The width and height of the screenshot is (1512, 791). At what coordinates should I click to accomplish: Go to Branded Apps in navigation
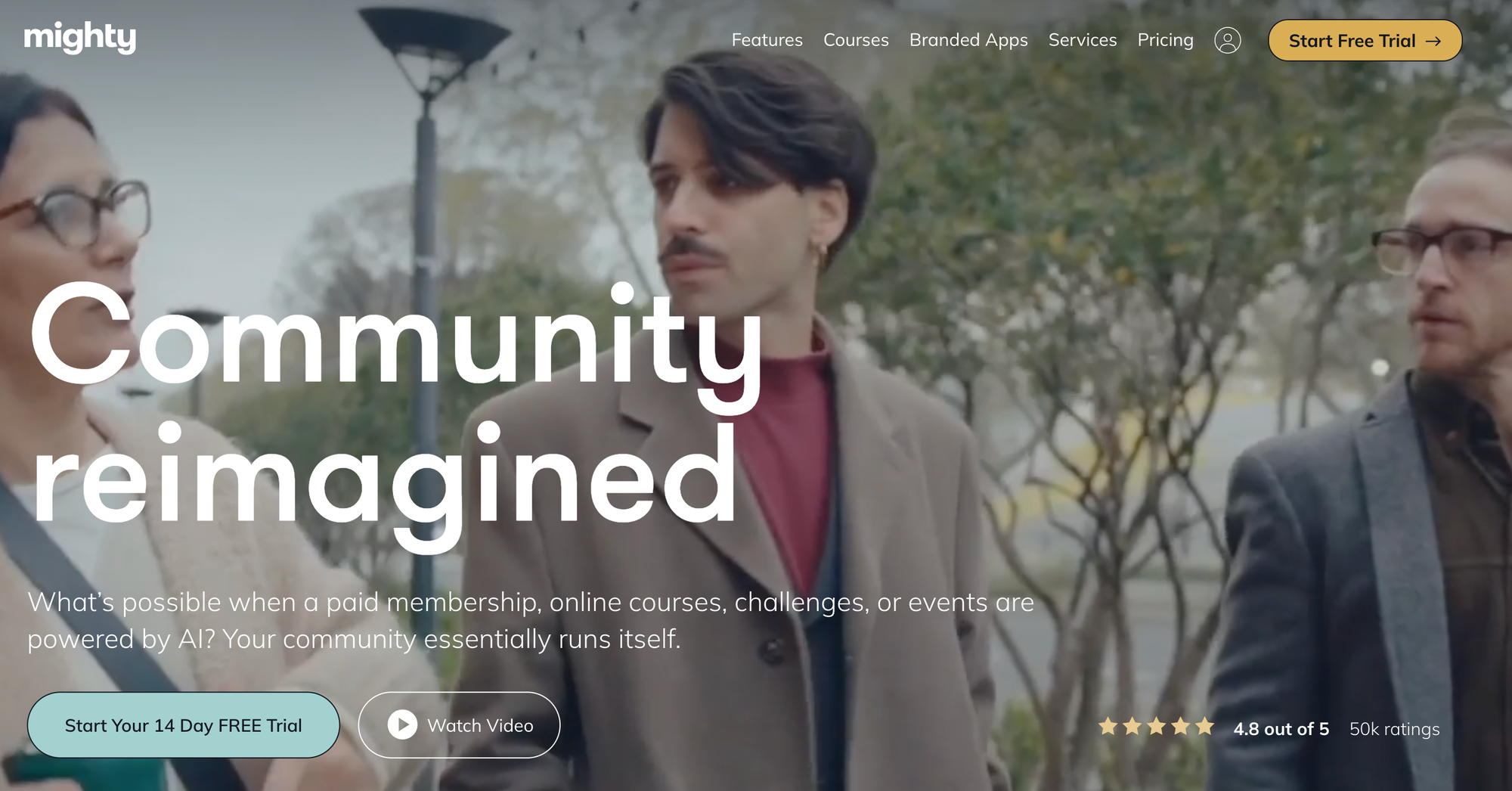point(968,40)
